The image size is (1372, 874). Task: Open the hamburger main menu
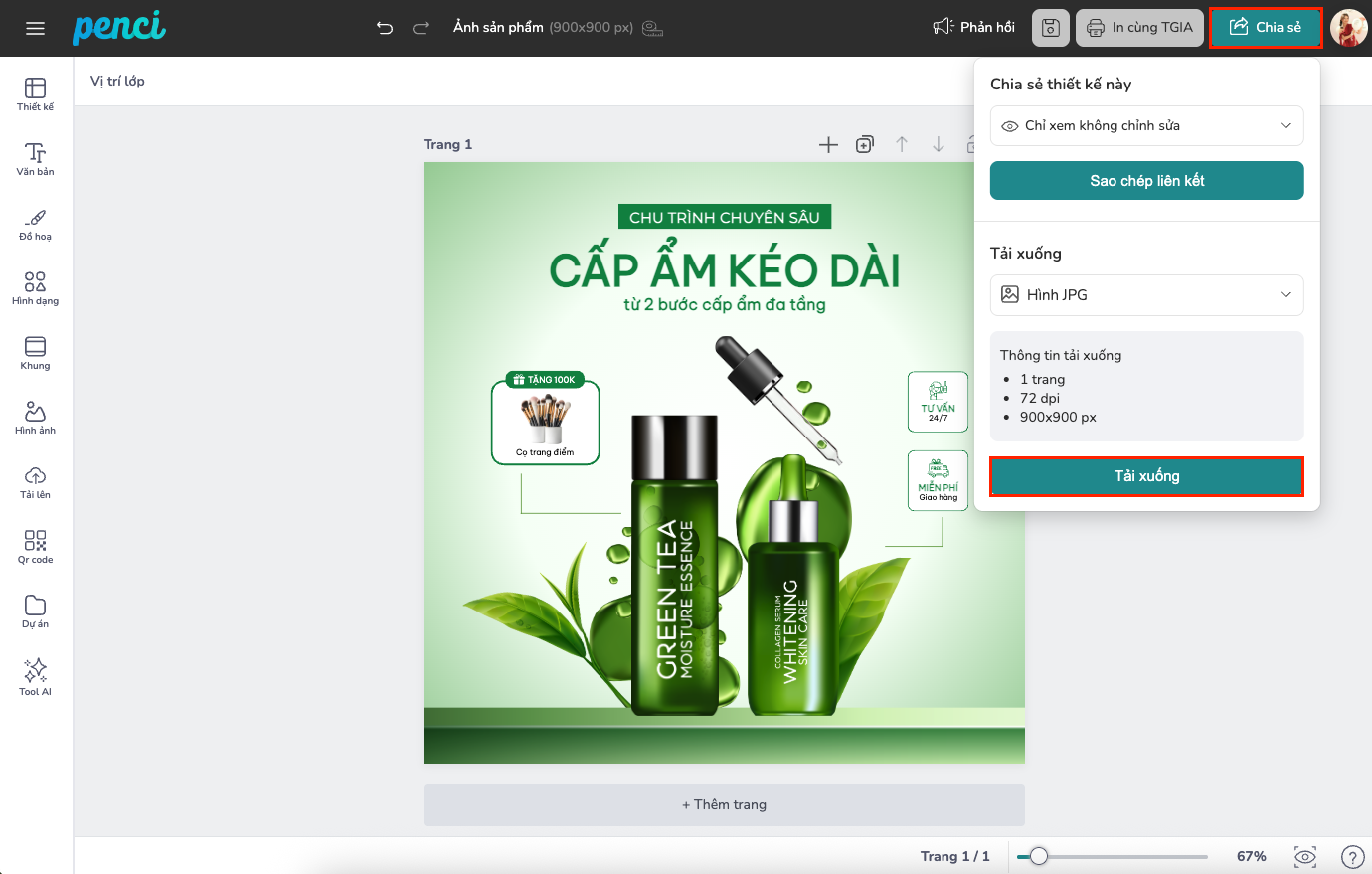point(35,28)
